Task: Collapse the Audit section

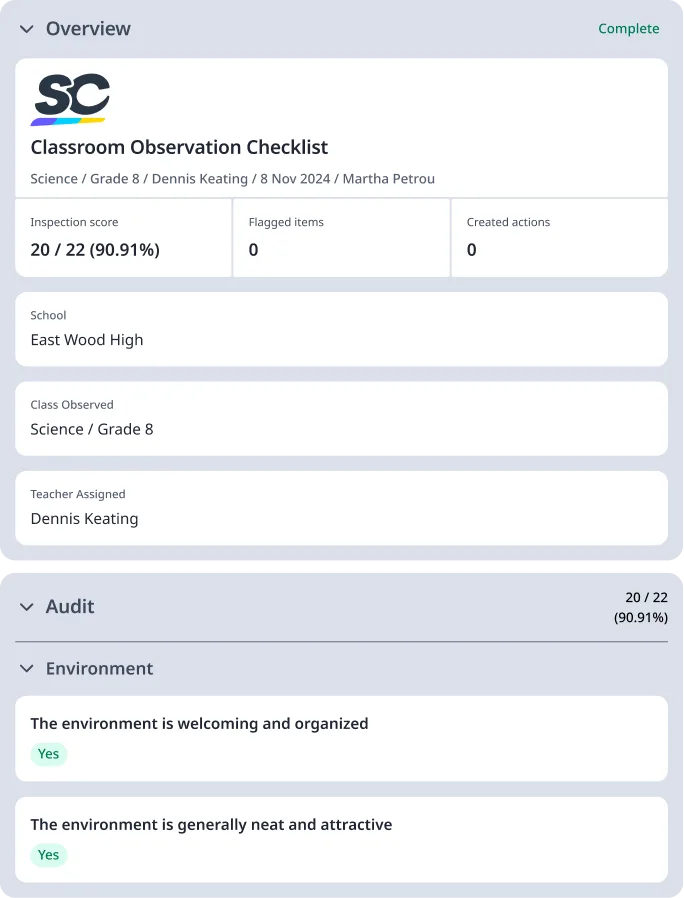Action: (x=25, y=606)
